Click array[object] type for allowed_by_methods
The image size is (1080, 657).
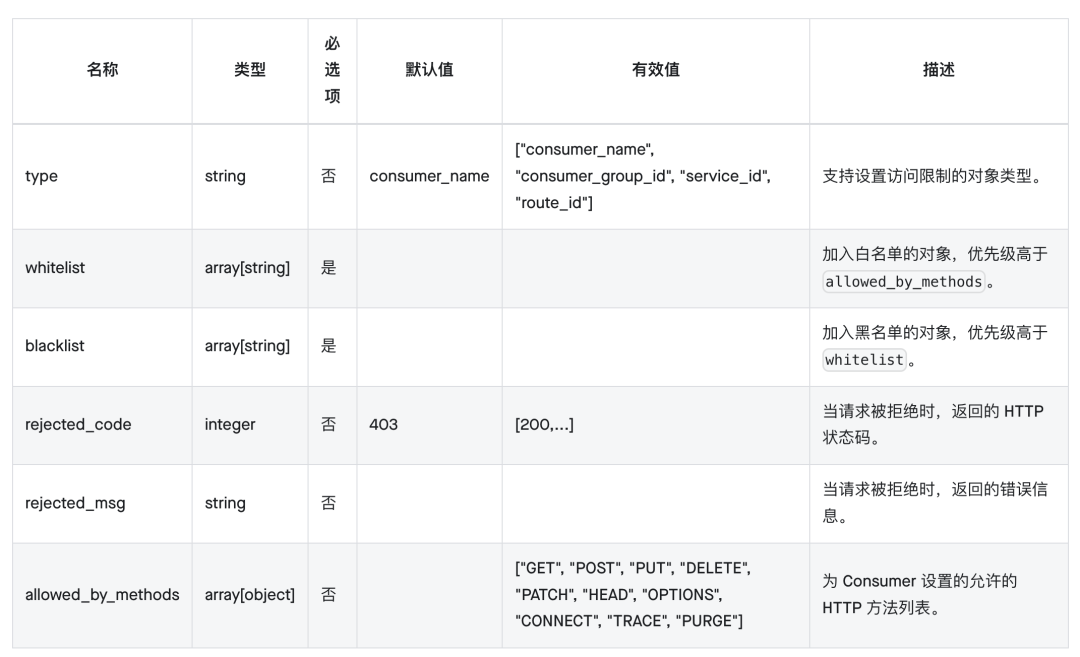tap(250, 595)
